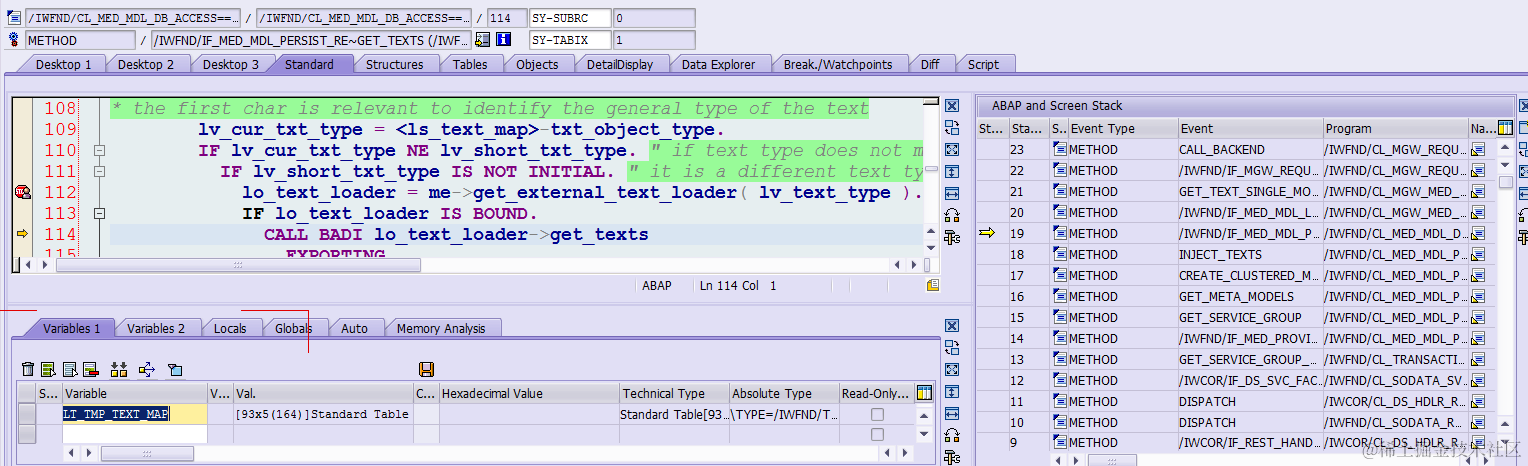Click the value cell [93x5(164)]Standard Table
This screenshot has height=466, width=1528.
pos(322,414)
